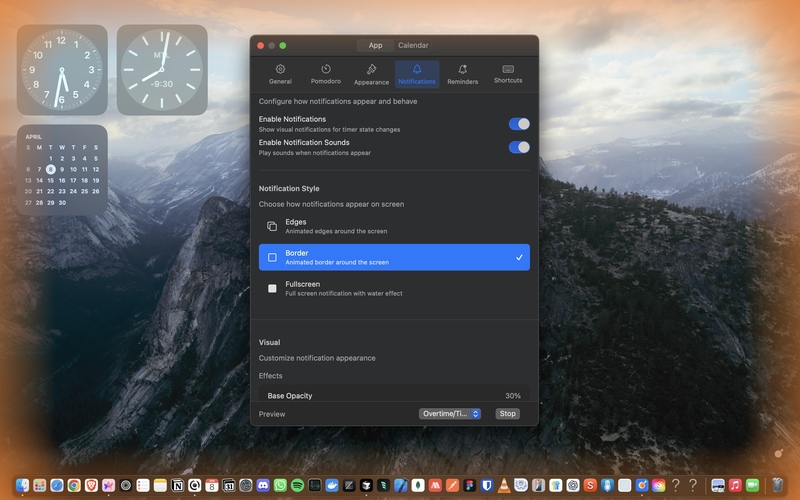
Task: Open Bitwarden from the dock
Action: click(x=487, y=485)
